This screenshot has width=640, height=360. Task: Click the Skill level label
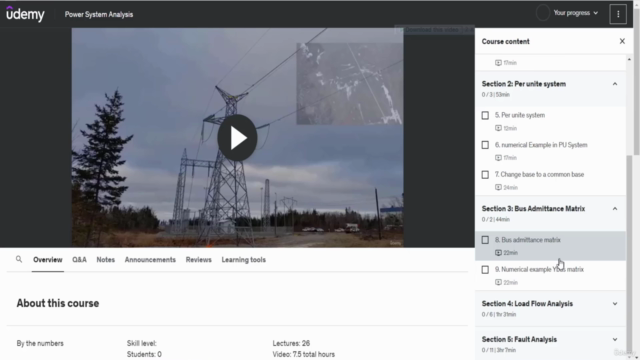point(141,343)
